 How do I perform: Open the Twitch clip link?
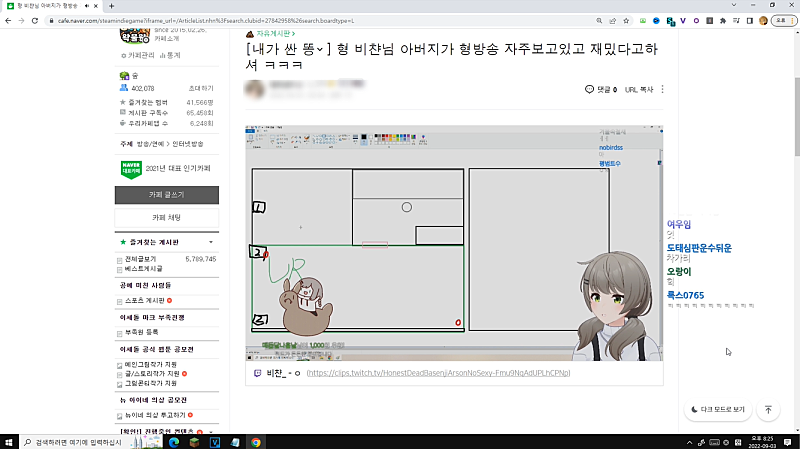click(x=438, y=373)
